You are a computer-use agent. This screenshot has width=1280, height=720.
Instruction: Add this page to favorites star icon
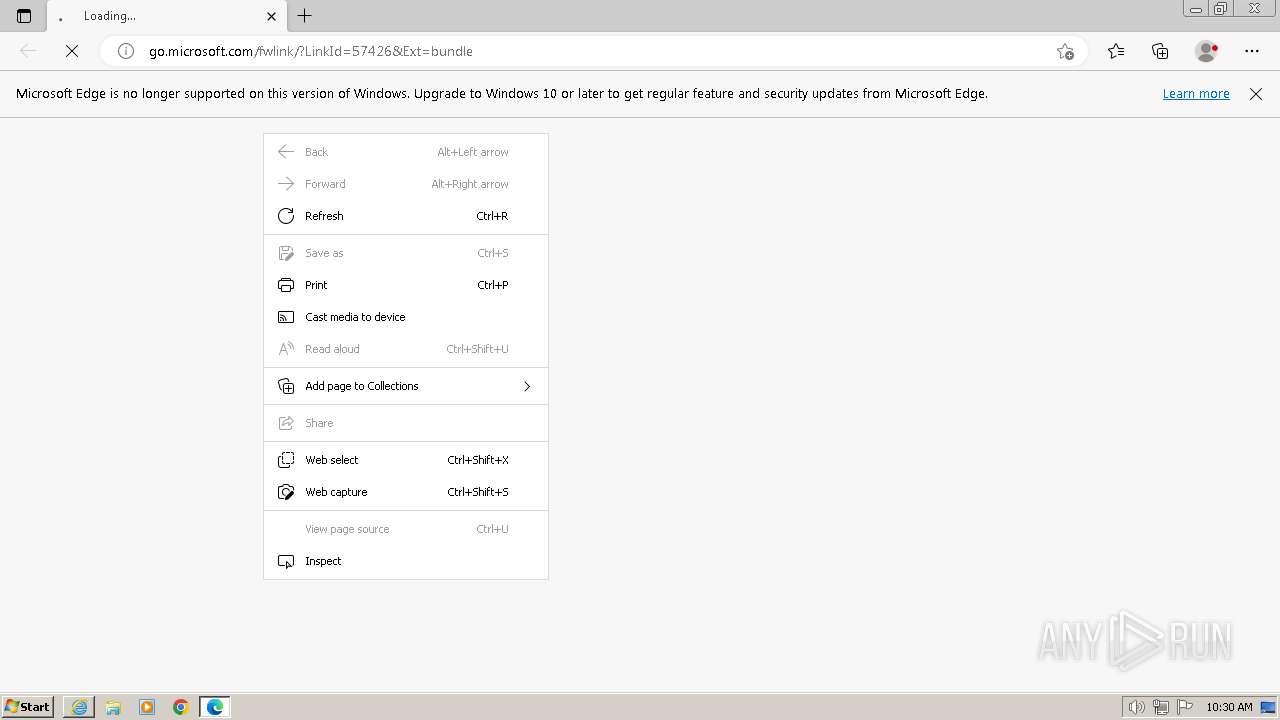click(x=1065, y=51)
